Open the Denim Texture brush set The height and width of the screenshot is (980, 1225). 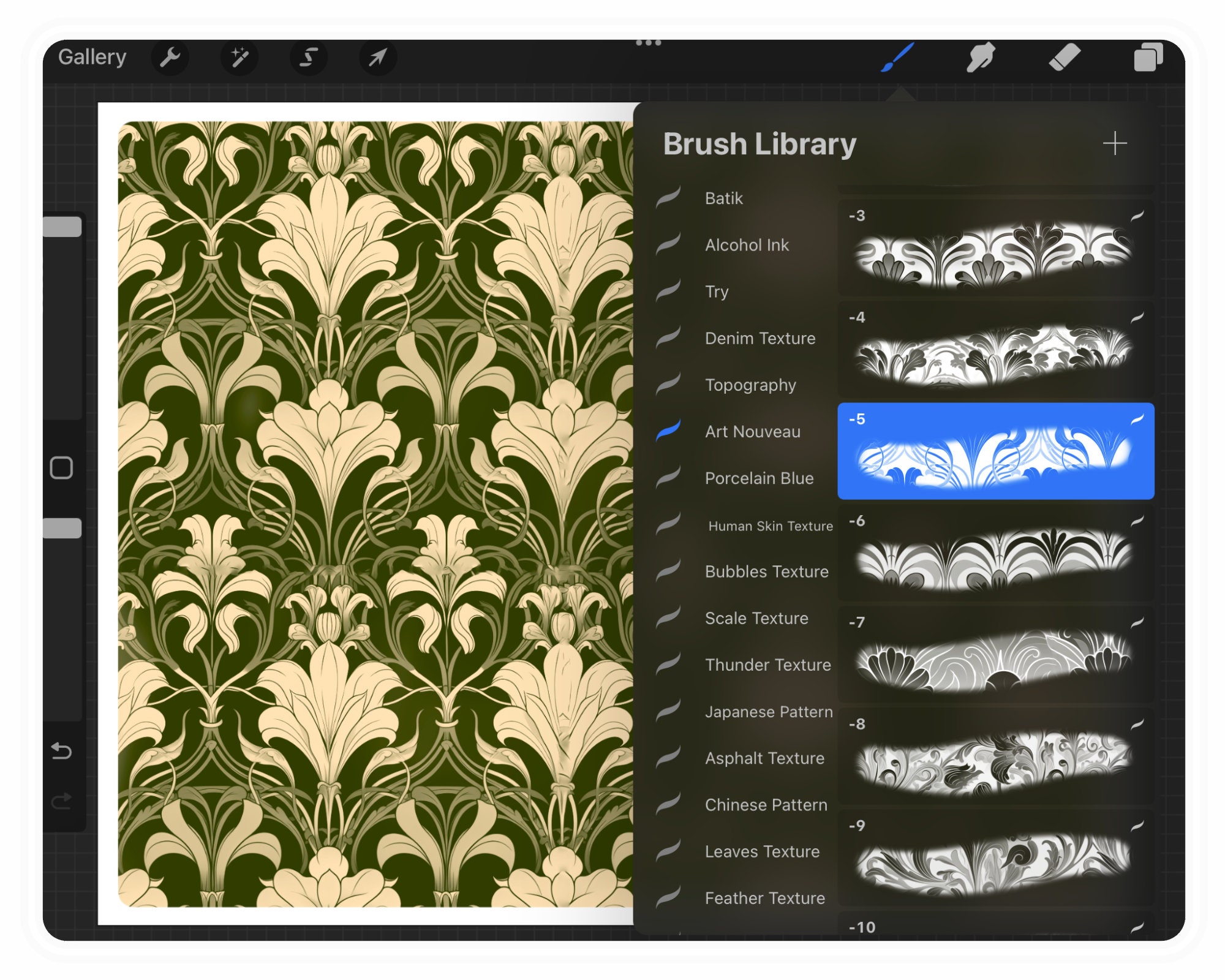click(x=745, y=338)
